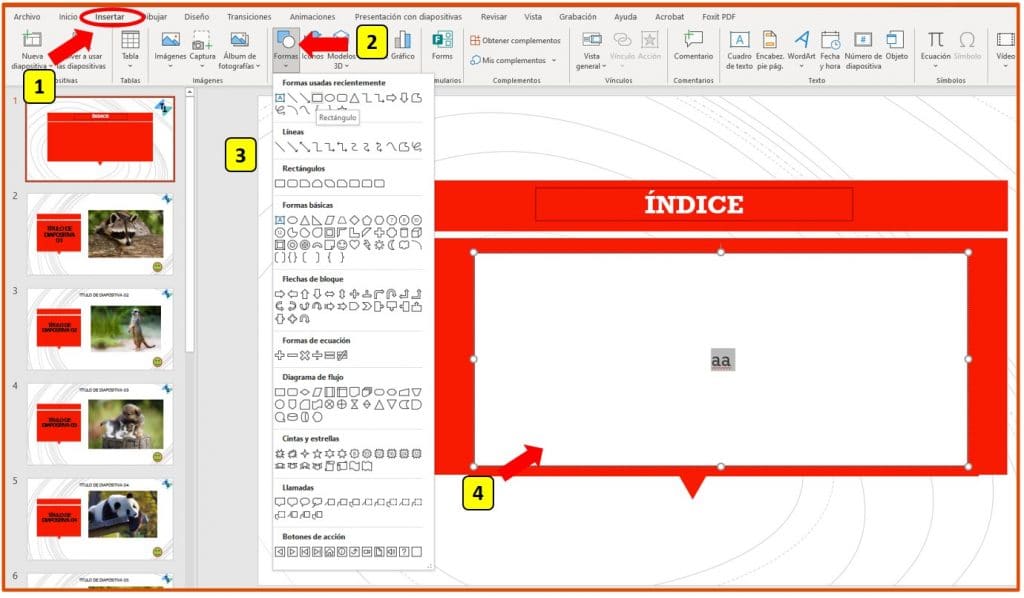Click the Vídeo icon

tap(1005, 40)
